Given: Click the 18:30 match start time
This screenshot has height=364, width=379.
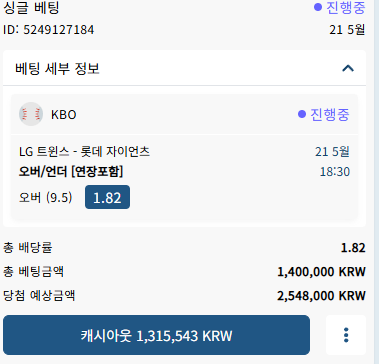Looking at the screenshot, I should coord(335,172).
